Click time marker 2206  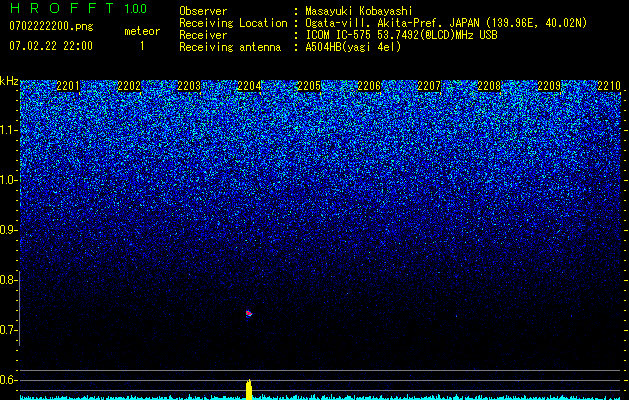tap(369, 86)
